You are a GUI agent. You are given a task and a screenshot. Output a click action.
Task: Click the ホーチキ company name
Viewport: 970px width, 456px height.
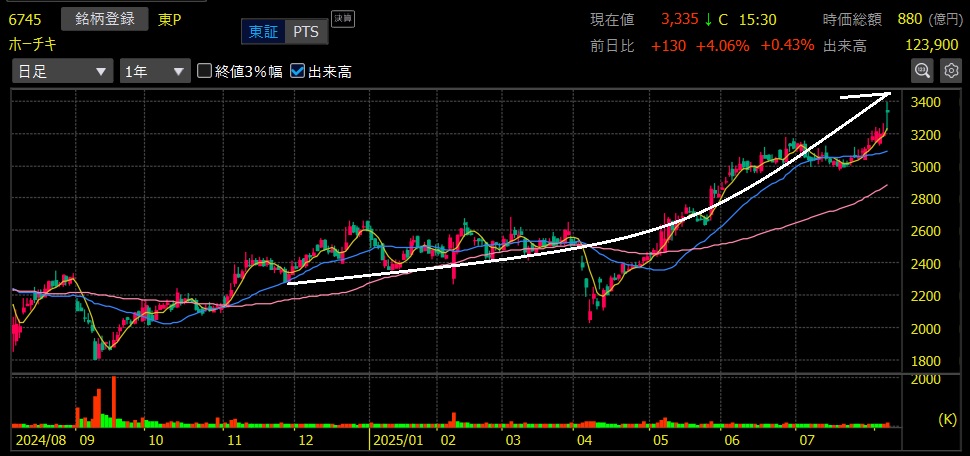35,45
